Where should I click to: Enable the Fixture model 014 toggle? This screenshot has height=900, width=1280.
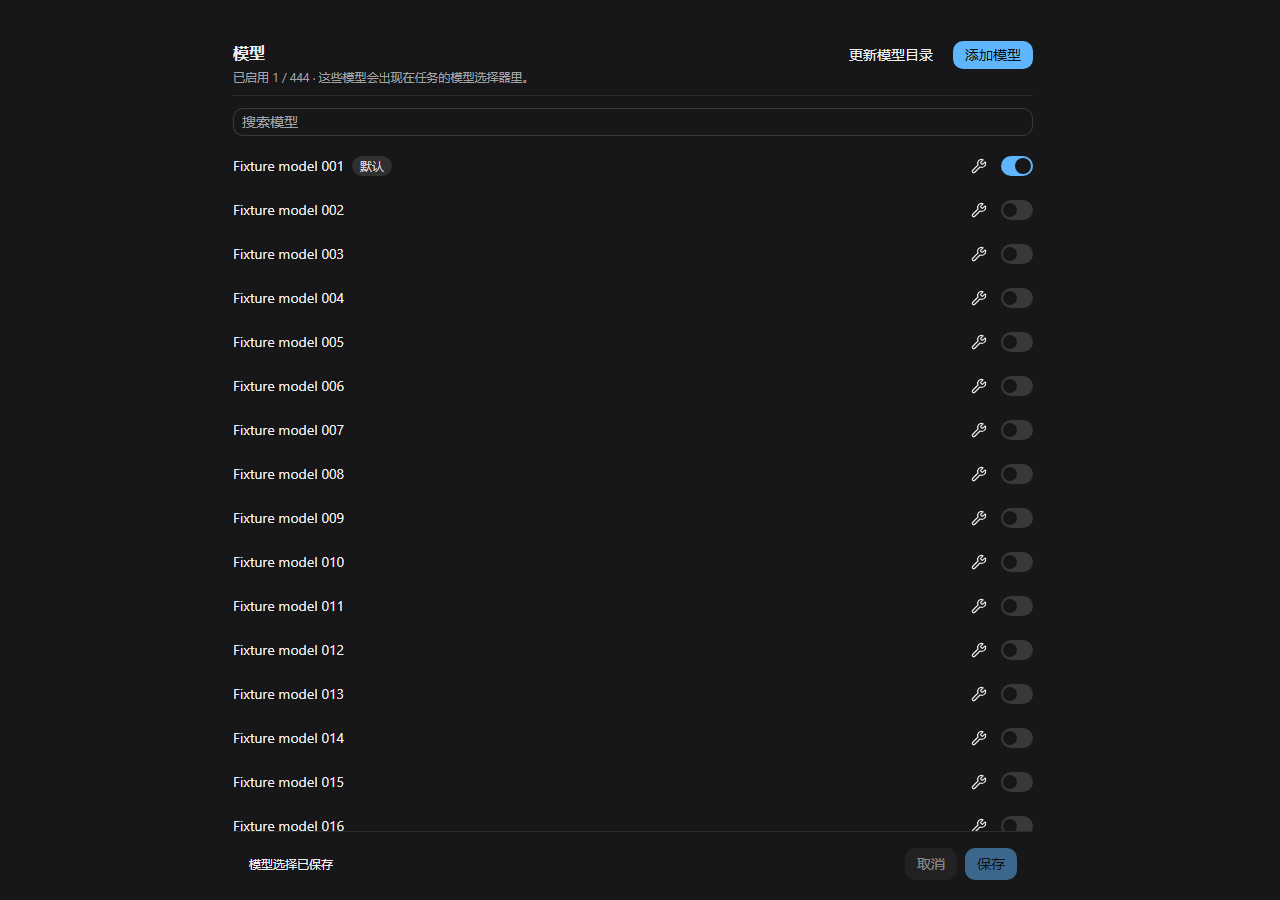click(x=1017, y=738)
